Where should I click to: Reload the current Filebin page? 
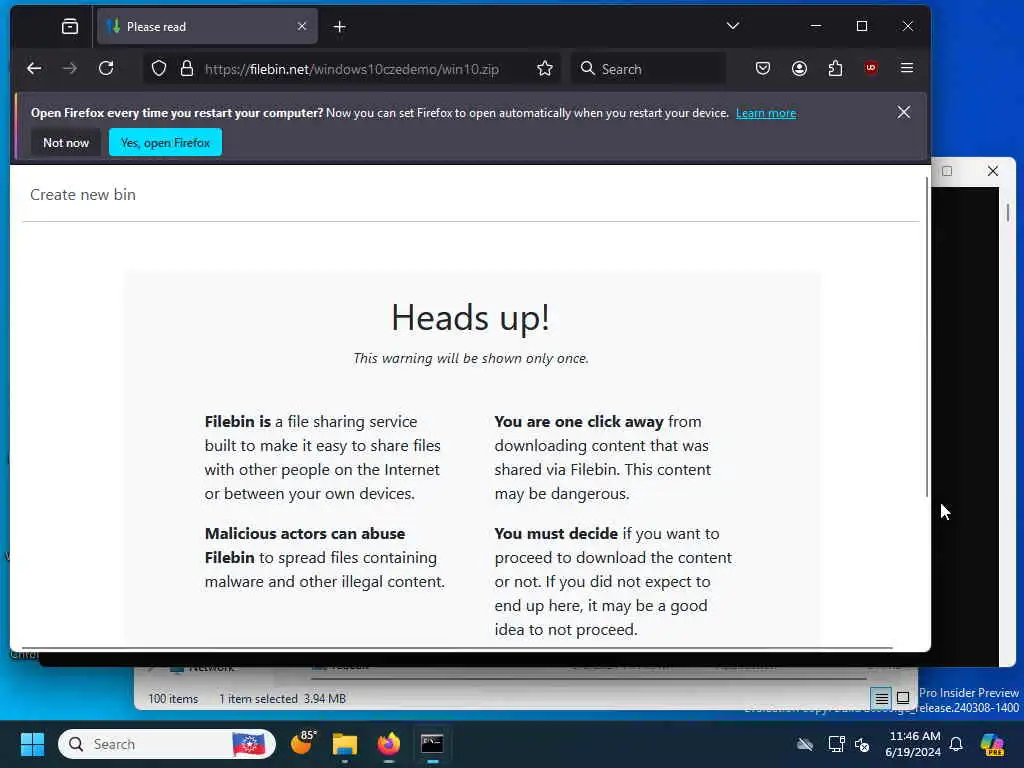point(106,69)
